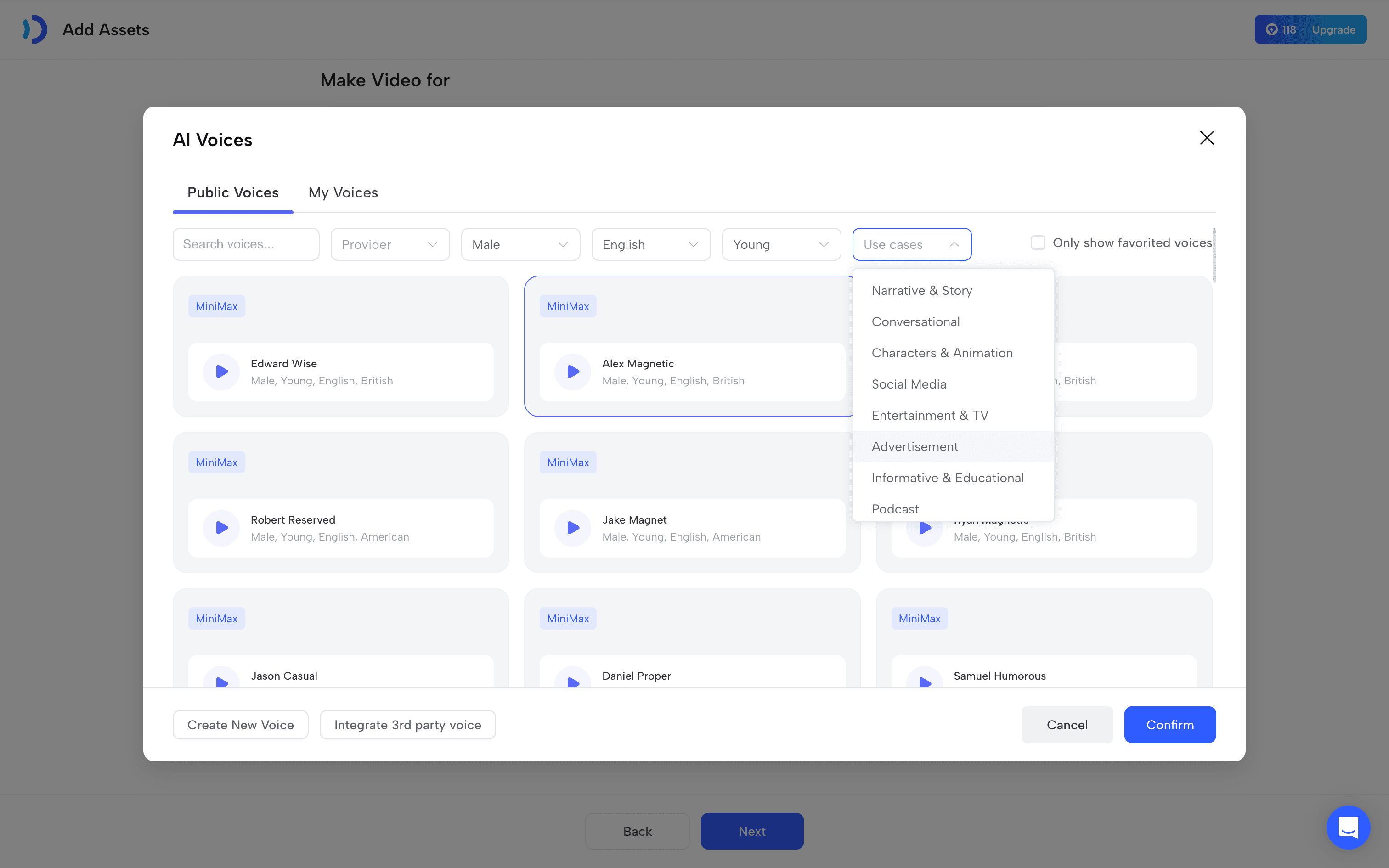The width and height of the screenshot is (1389, 868).
Task: Close the AI Voices dialog
Action: click(x=1207, y=138)
